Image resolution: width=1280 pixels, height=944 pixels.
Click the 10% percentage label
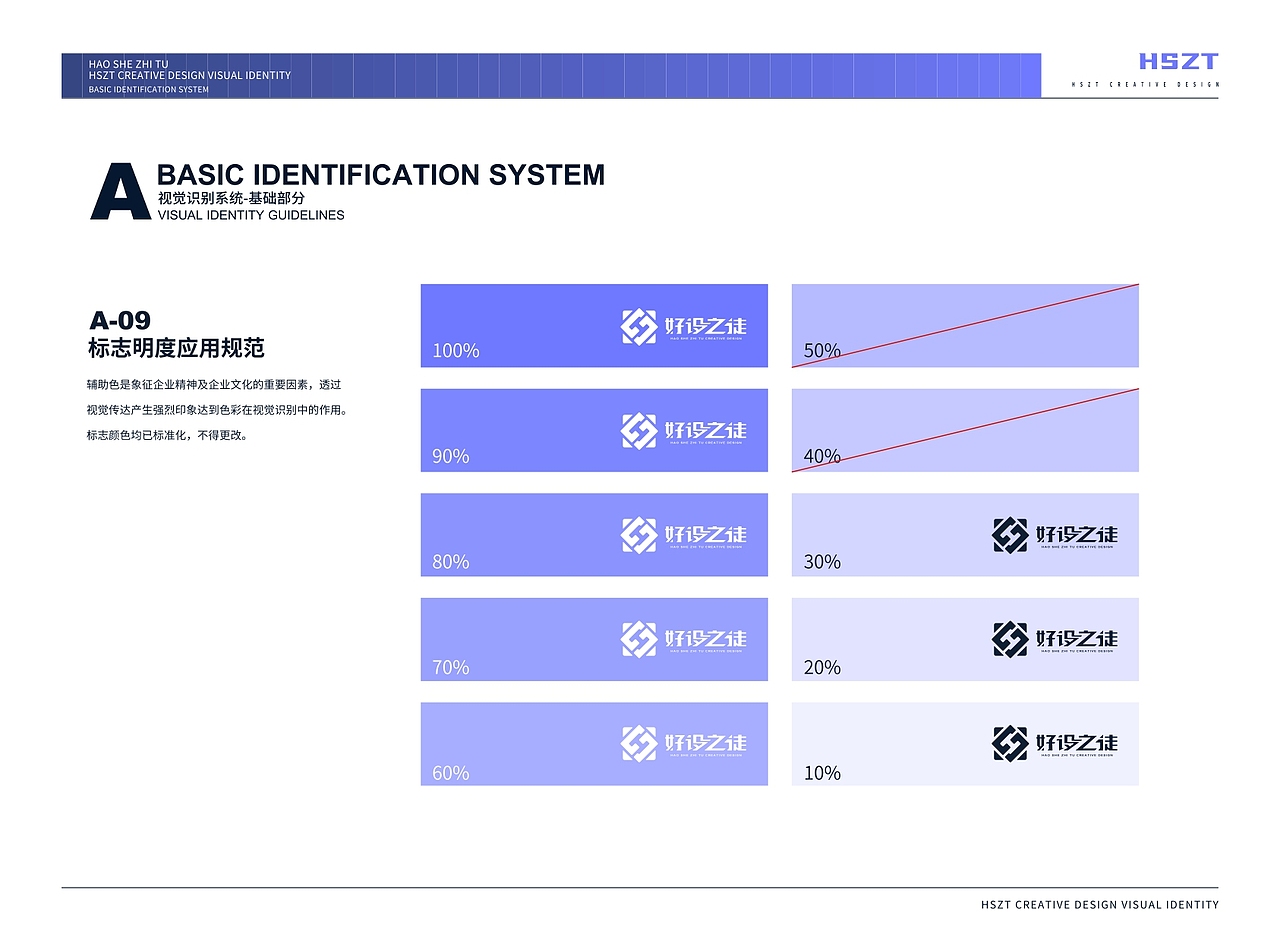[822, 773]
